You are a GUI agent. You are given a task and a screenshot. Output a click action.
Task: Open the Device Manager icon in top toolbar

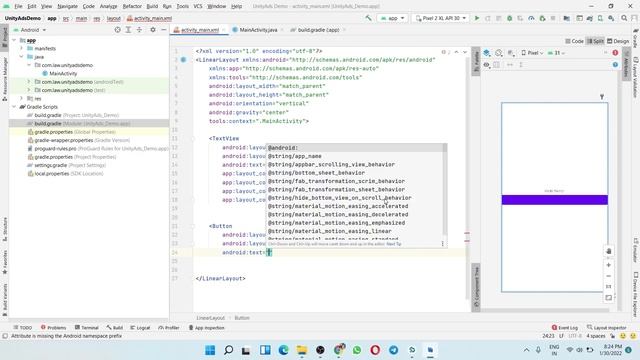(600, 18)
